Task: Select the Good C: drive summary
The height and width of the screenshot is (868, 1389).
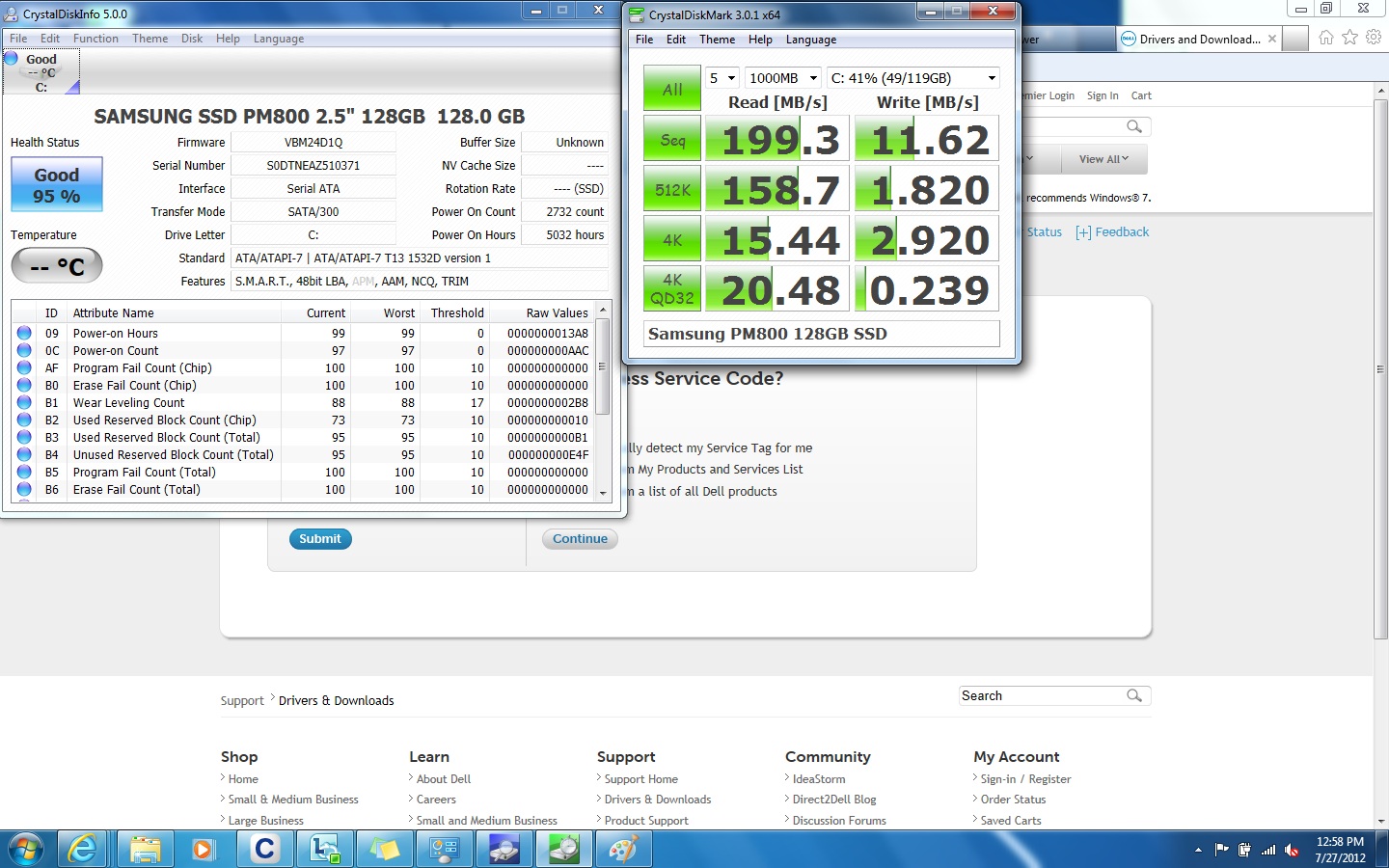Action: coord(41,72)
